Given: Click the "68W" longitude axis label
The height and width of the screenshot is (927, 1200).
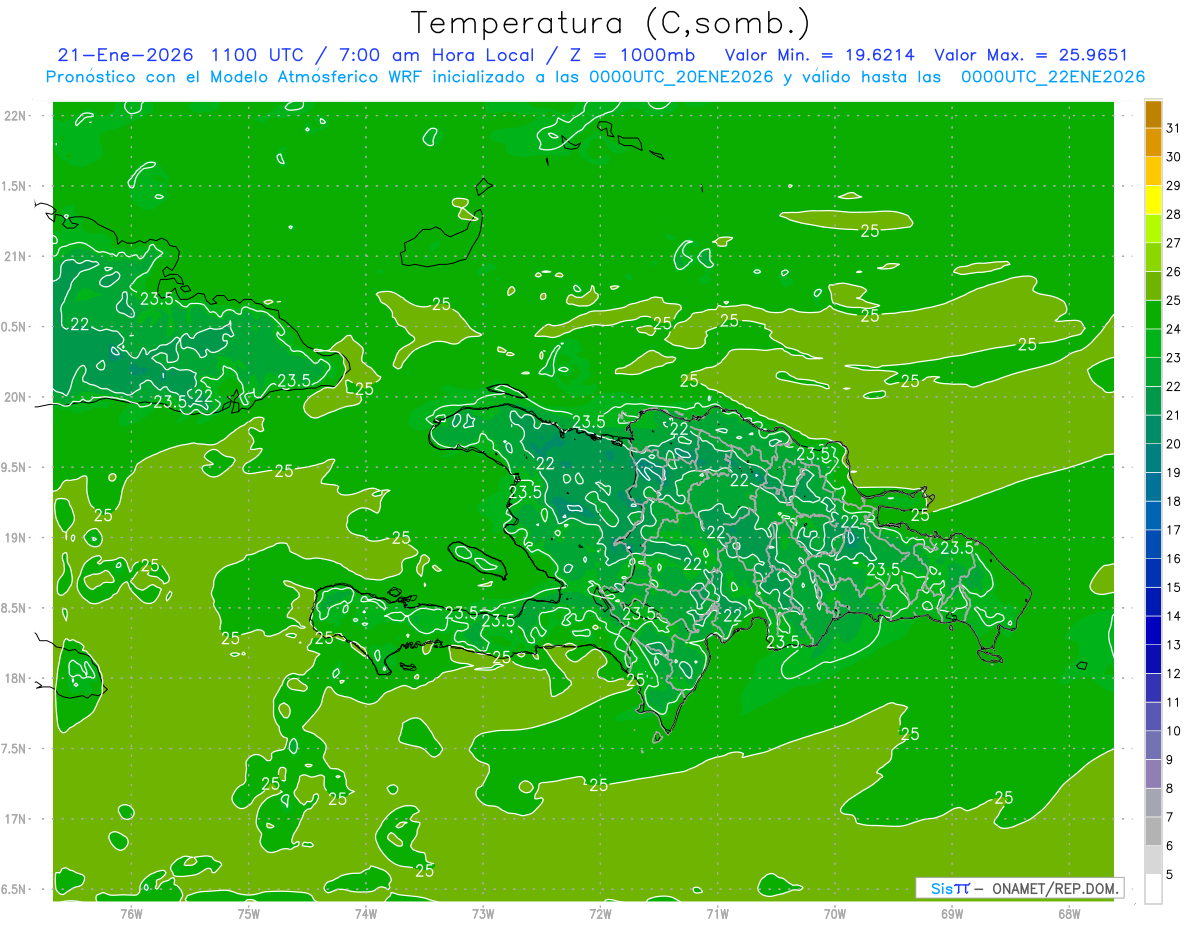Looking at the screenshot, I should [1068, 914].
